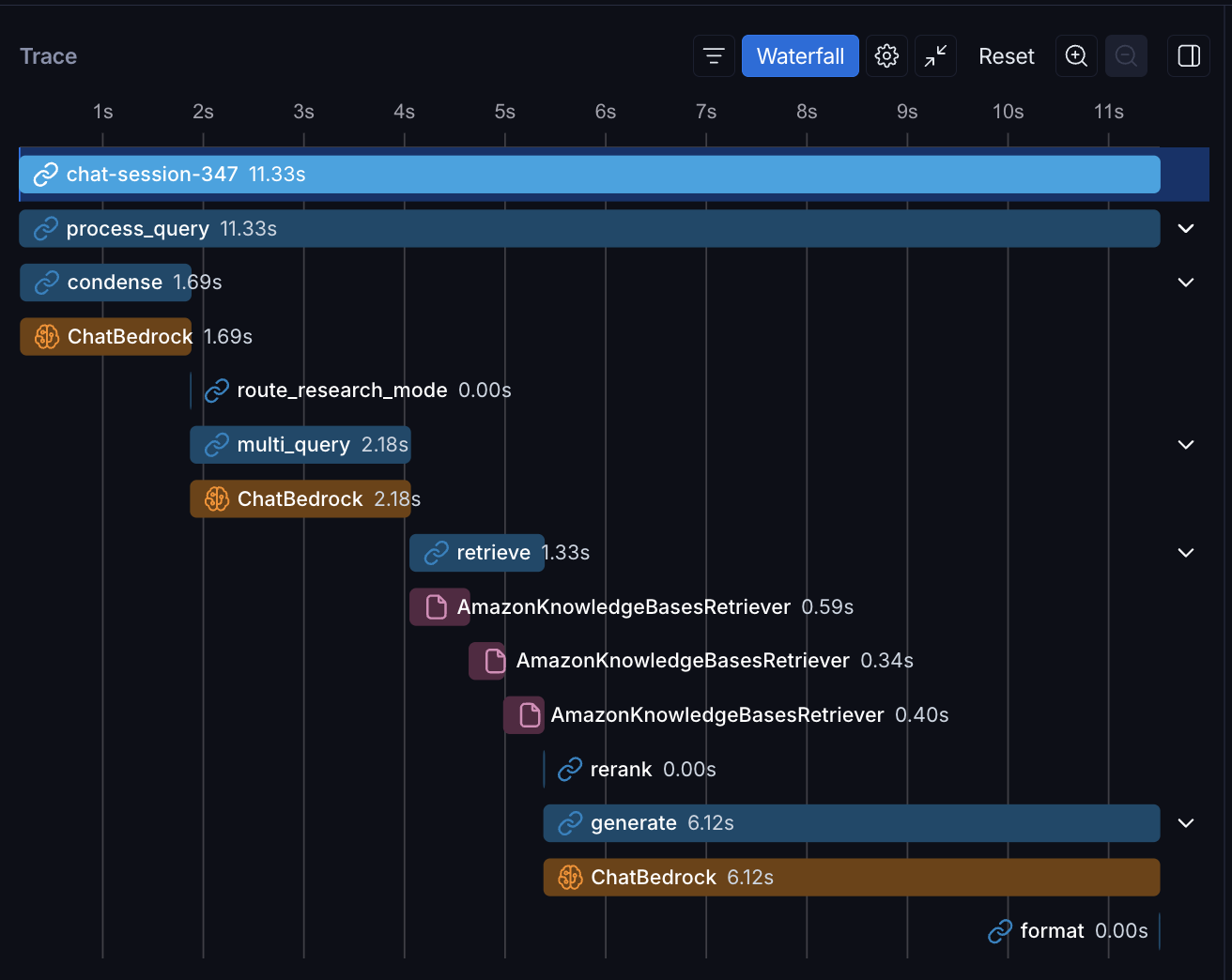The image size is (1232, 980).
Task: Click chain icon of multi_query span
Action: 217,445
